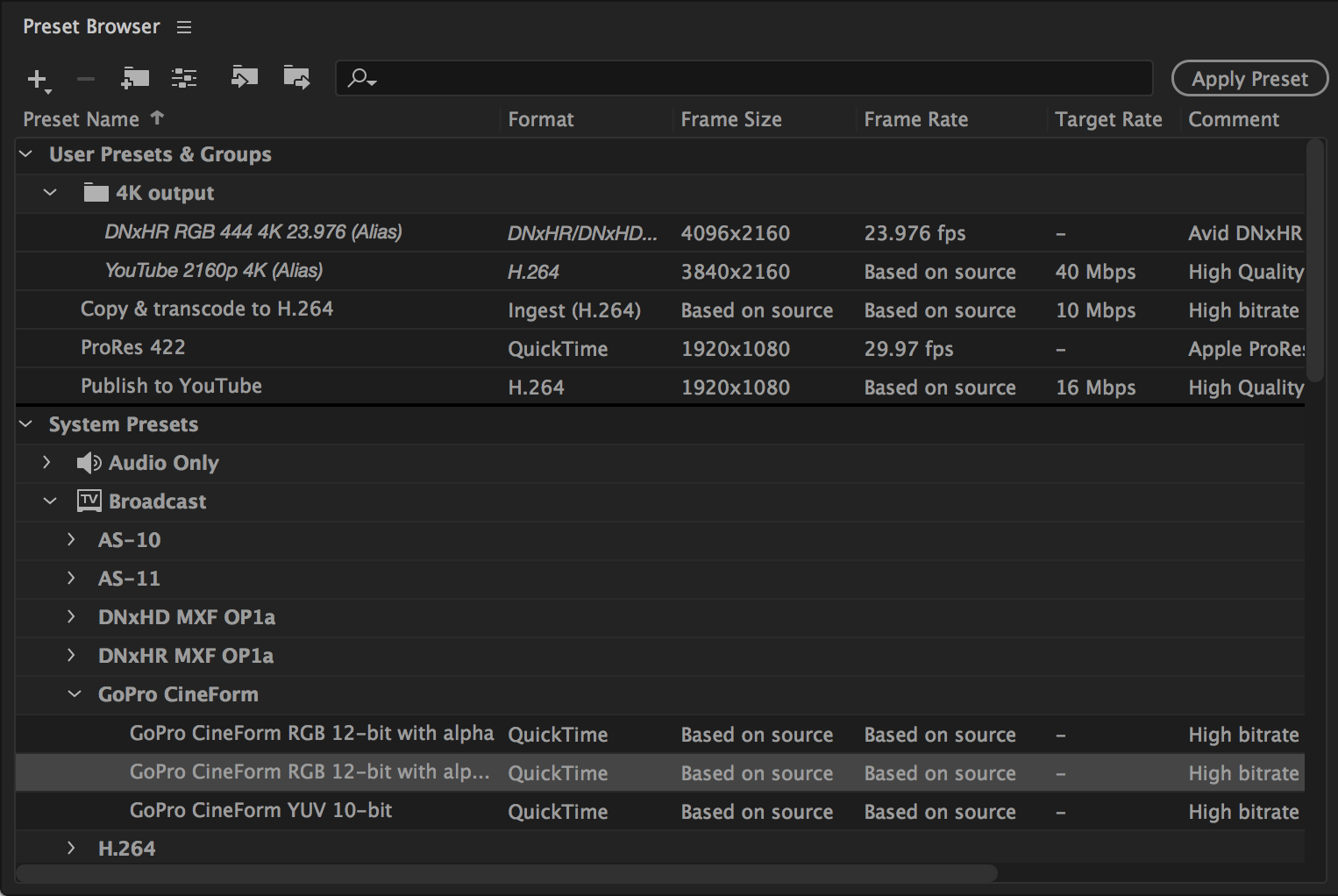Collapse the User Presets & Groups section
The width and height of the screenshot is (1338, 896).
pyautogui.click(x=25, y=153)
